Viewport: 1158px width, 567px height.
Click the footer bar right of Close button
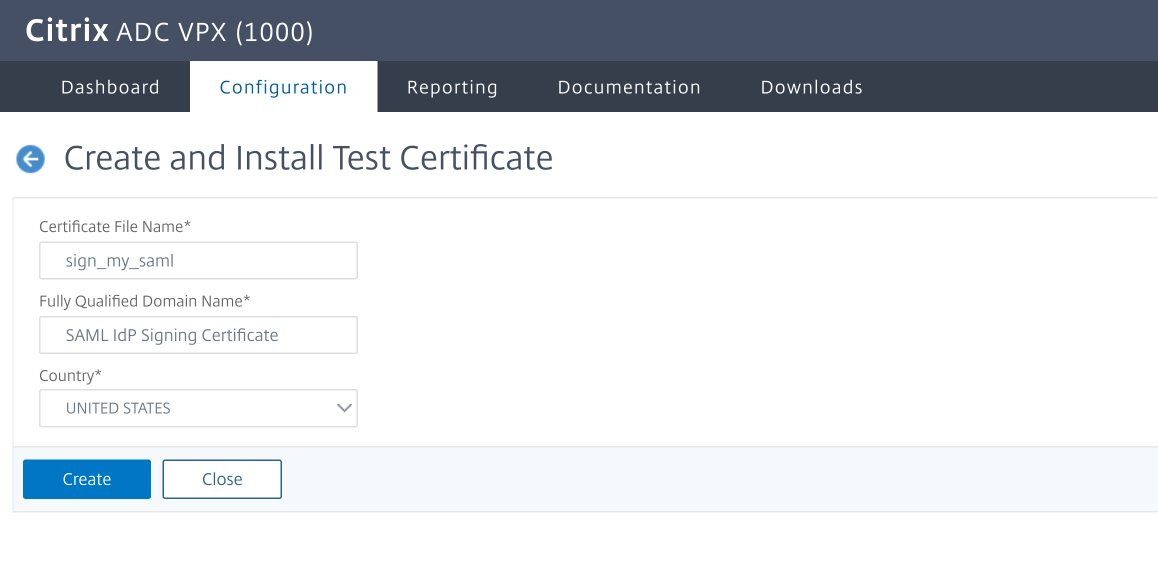[x=700, y=479]
